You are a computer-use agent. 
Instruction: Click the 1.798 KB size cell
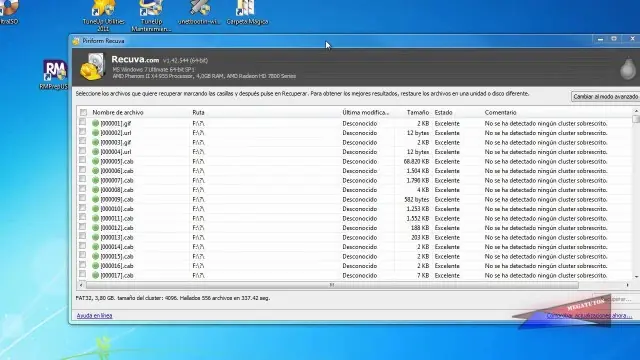[x=418, y=180]
